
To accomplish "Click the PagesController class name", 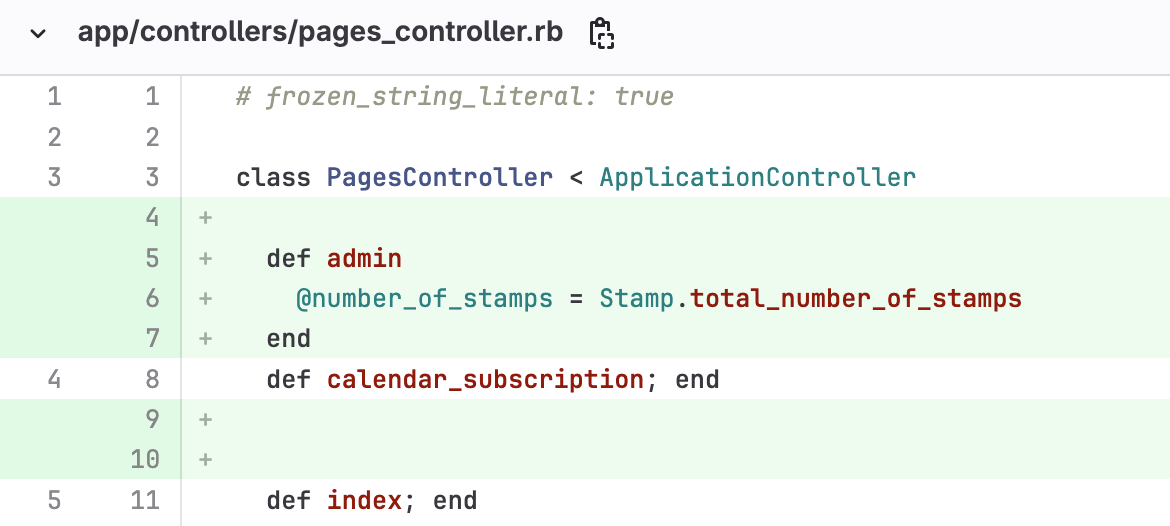I will point(439,178).
